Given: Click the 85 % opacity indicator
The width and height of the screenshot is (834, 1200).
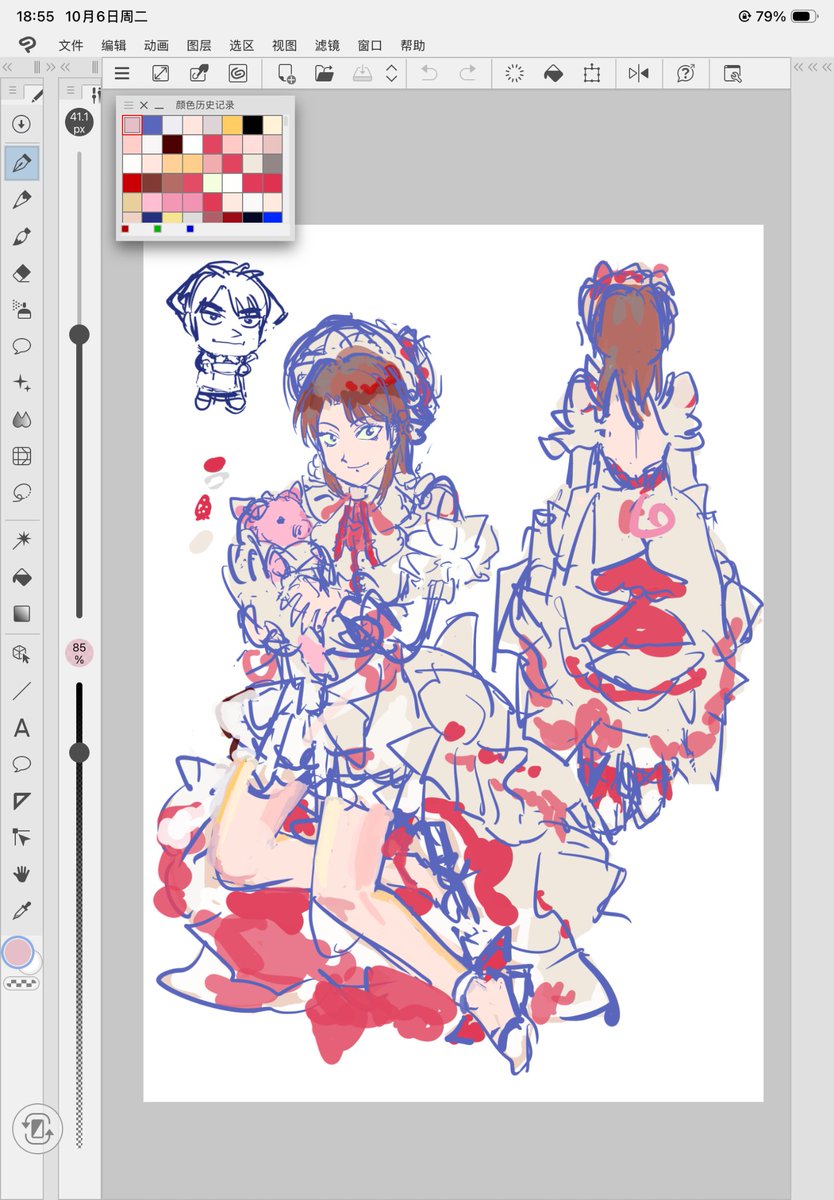Looking at the screenshot, I should tap(79, 653).
